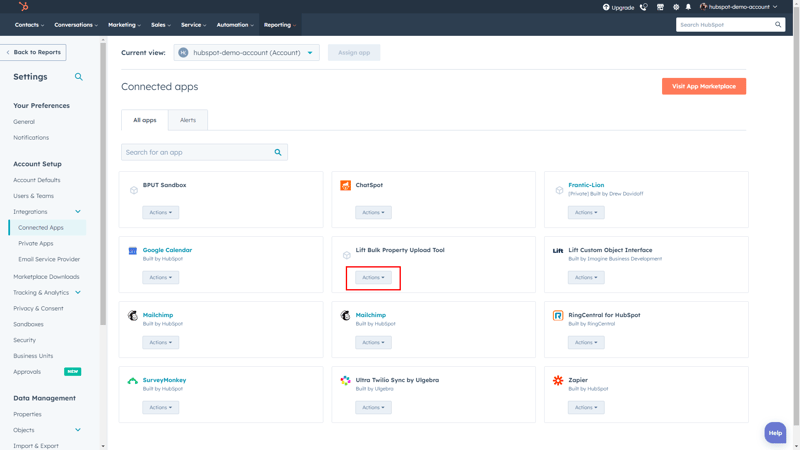Focus the Search for an app field
The width and height of the screenshot is (800, 450).
204,152
